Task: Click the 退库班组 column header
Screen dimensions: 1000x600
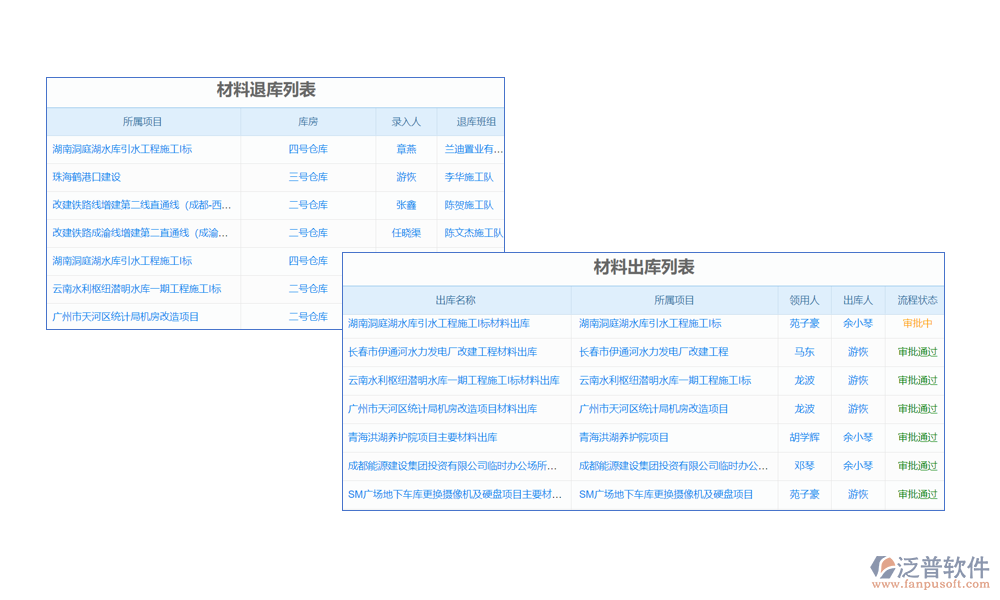Action: click(476, 122)
